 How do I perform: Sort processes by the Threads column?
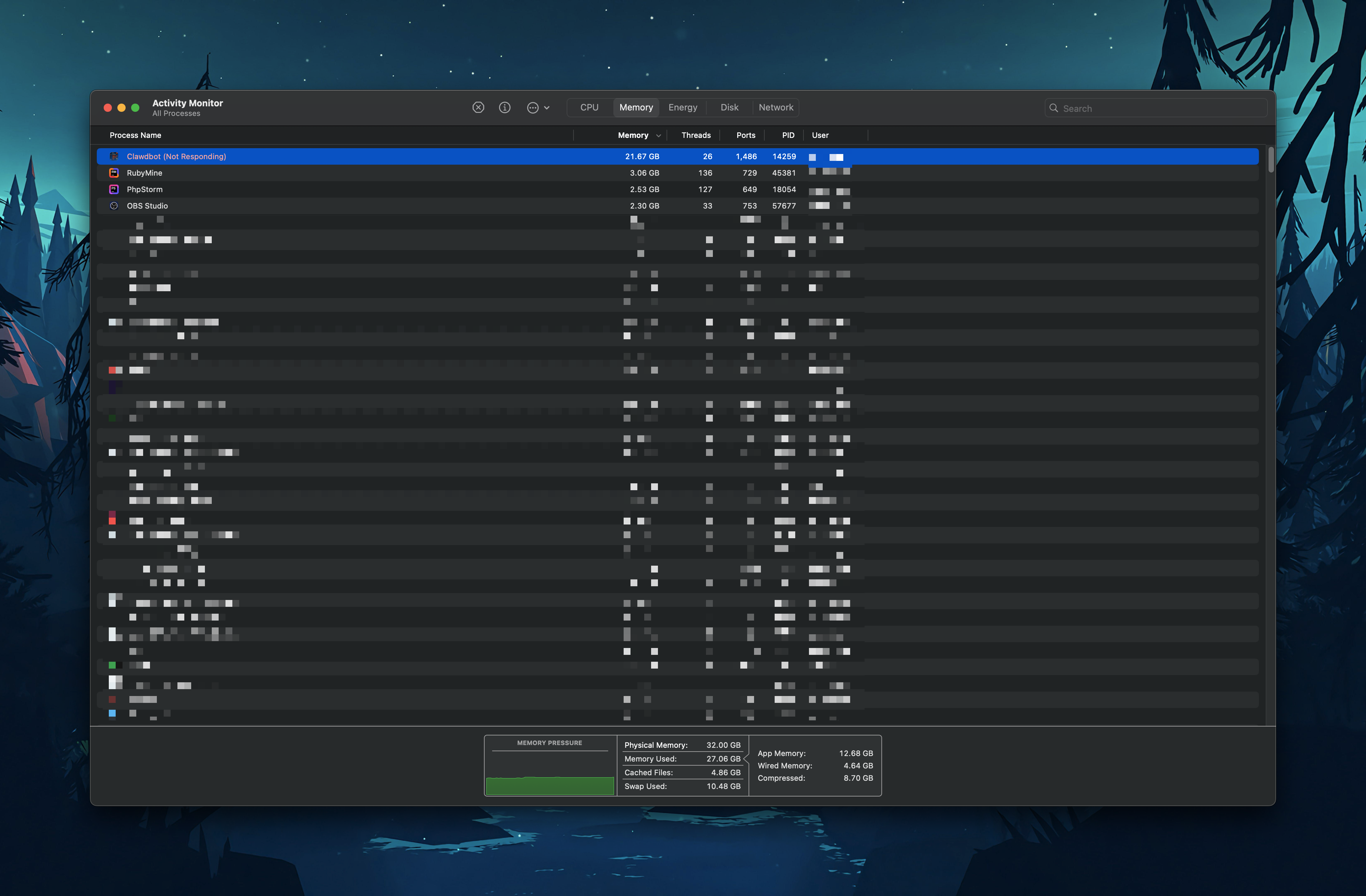696,135
